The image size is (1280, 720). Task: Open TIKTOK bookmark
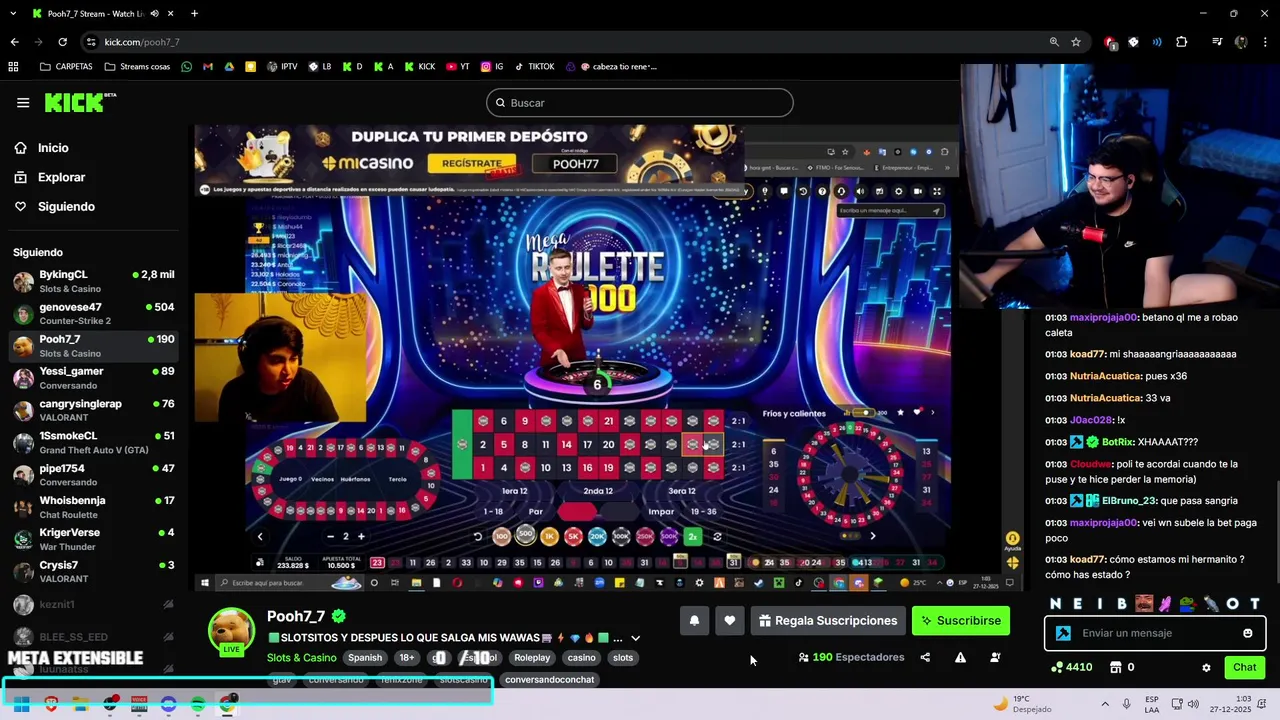534,67
